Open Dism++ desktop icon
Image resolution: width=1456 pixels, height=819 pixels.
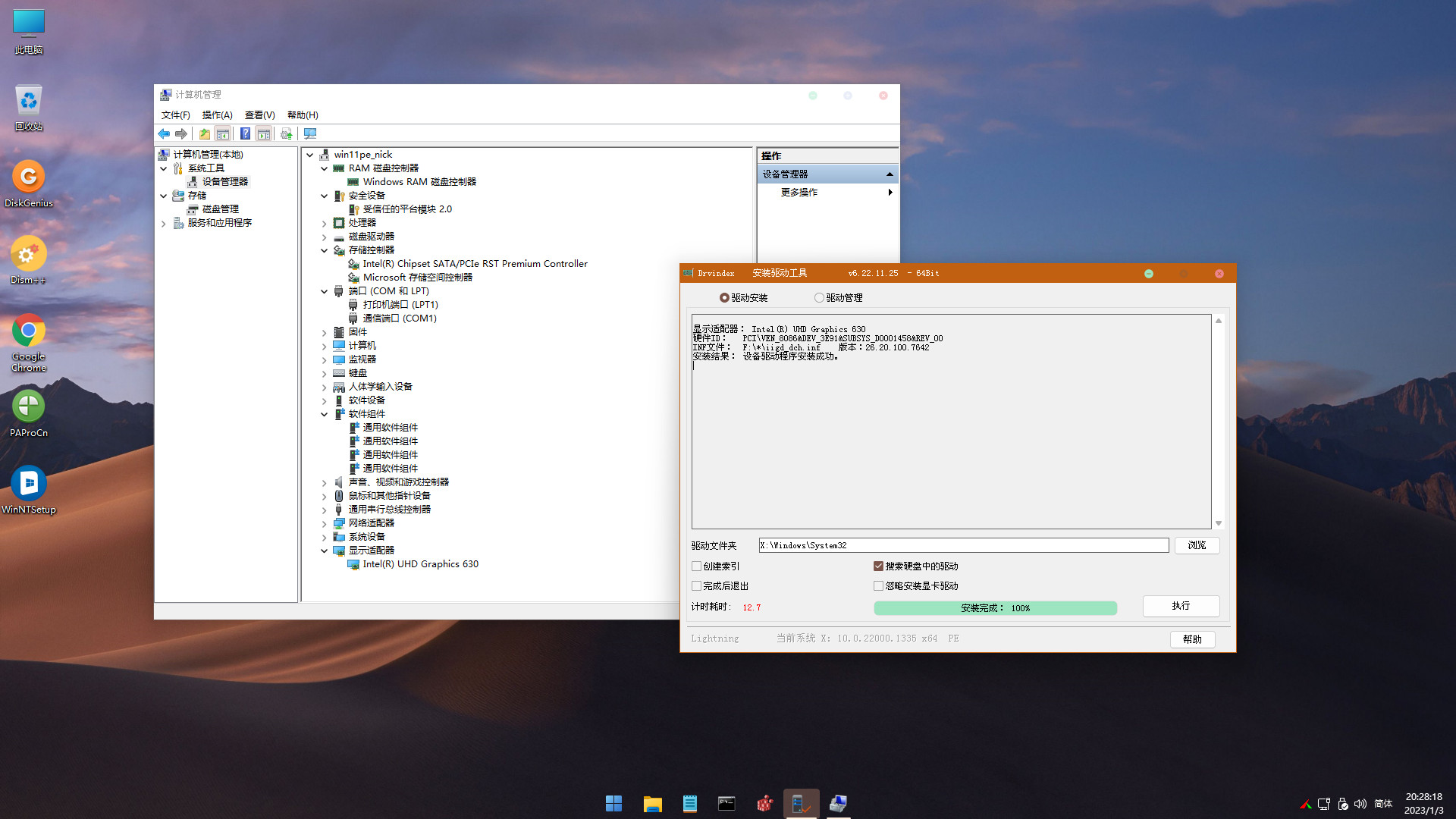[29, 260]
